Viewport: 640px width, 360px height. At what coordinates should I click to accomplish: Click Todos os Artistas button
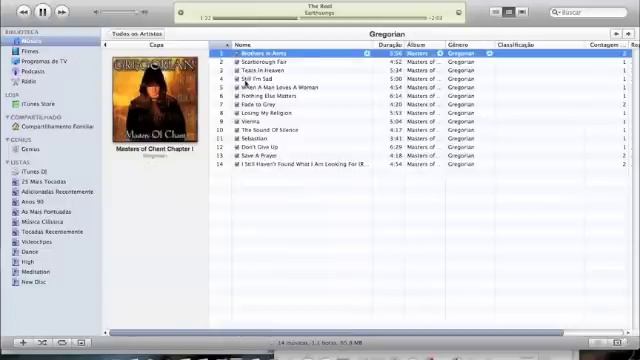tap(137, 34)
